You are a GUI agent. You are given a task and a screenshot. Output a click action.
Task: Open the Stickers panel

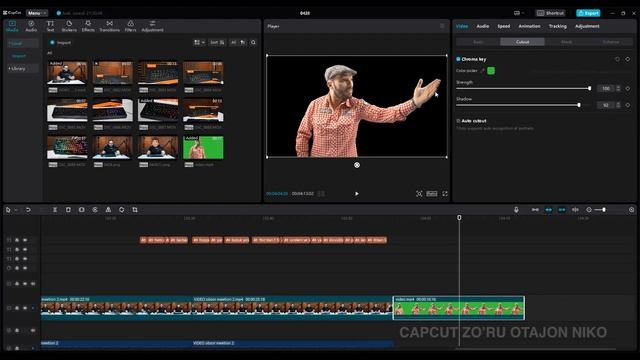69,26
